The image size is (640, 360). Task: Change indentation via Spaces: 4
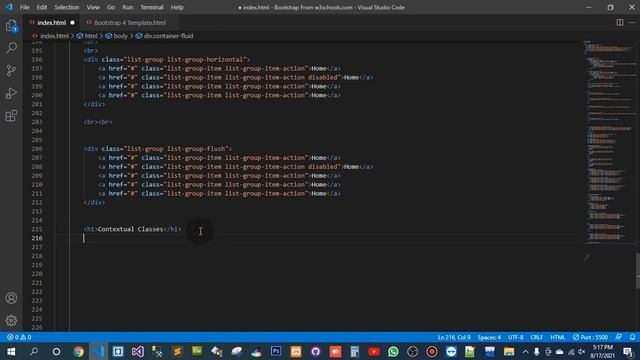tap(489, 337)
